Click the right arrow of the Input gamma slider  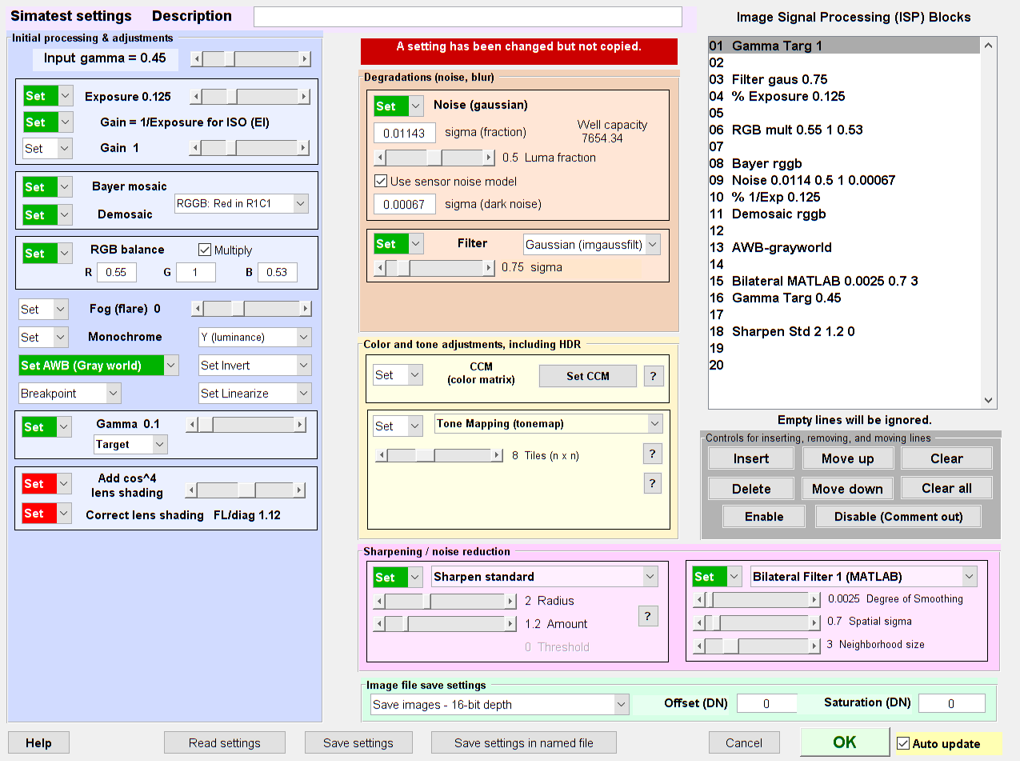pos(305,60)
